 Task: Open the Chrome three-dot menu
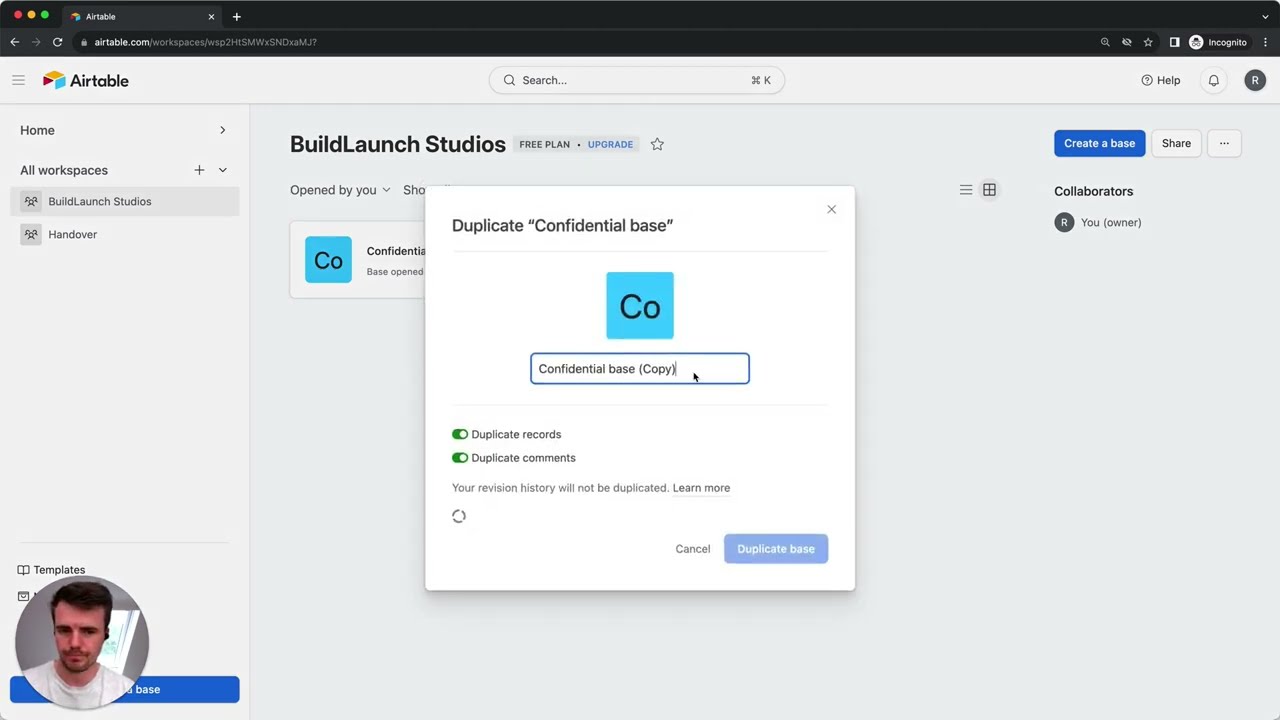(x=1265, y=42)
